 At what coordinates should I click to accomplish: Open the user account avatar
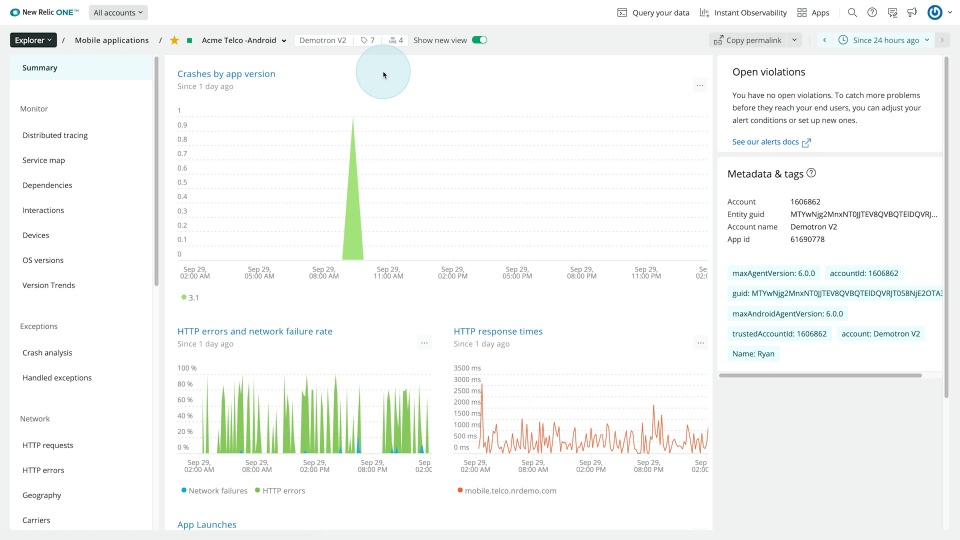(x=934, y=12)
